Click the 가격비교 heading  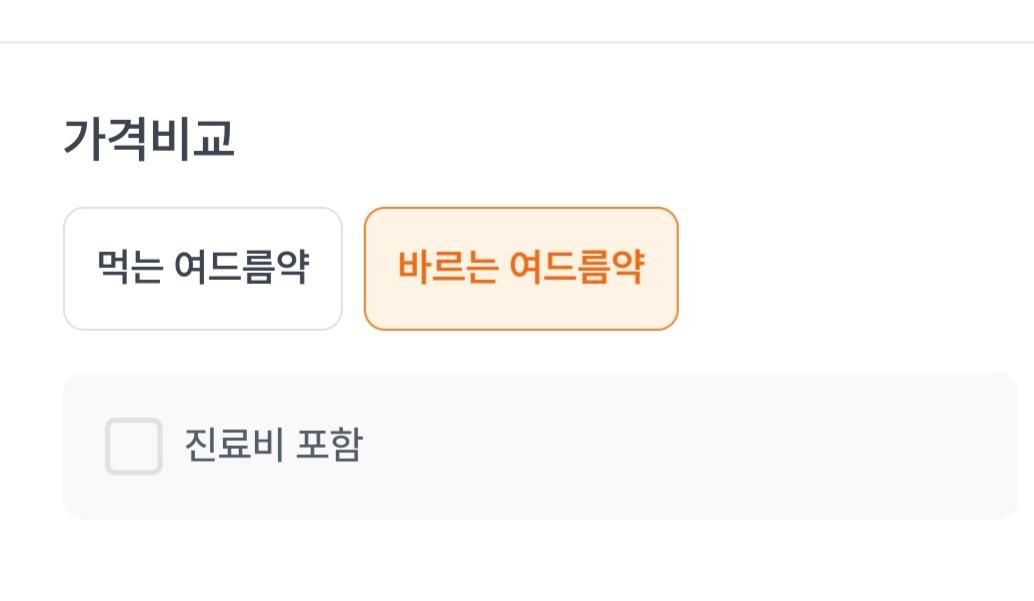click(x=148, y=139)
